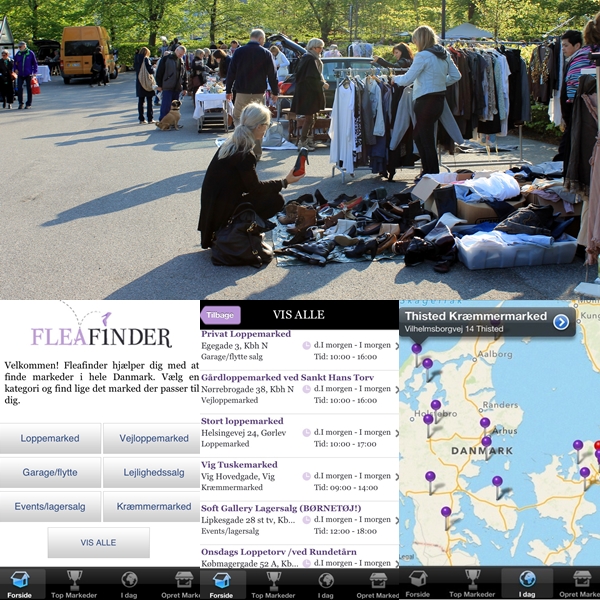
Task: Tap the Kræmmermarked category button
Action: click(153, 507)
